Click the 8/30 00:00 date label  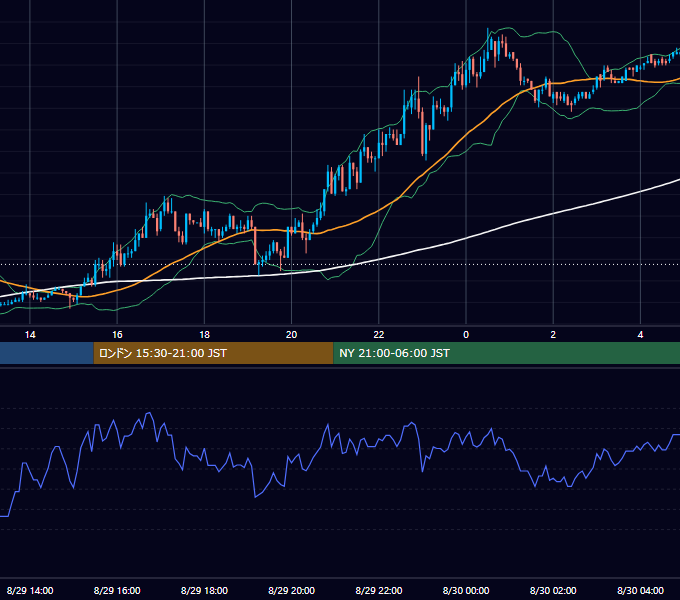466,590
